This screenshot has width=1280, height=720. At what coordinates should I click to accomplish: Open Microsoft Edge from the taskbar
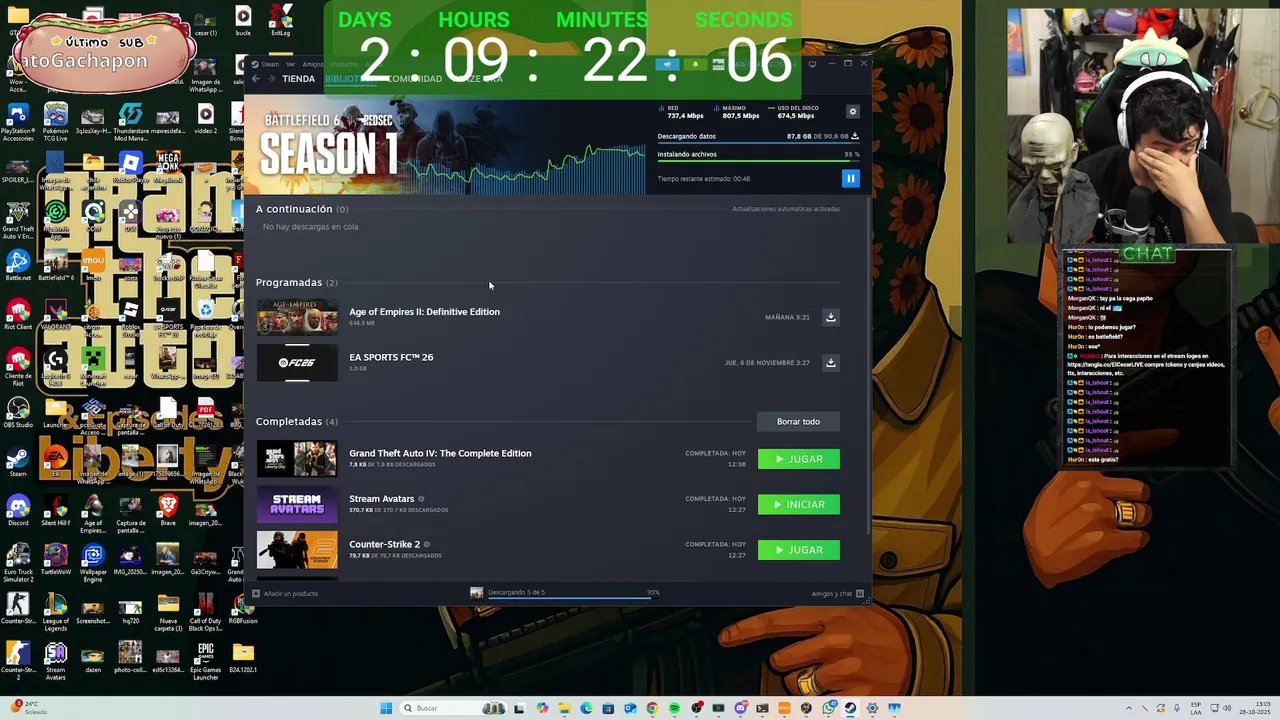coord(586,708)
